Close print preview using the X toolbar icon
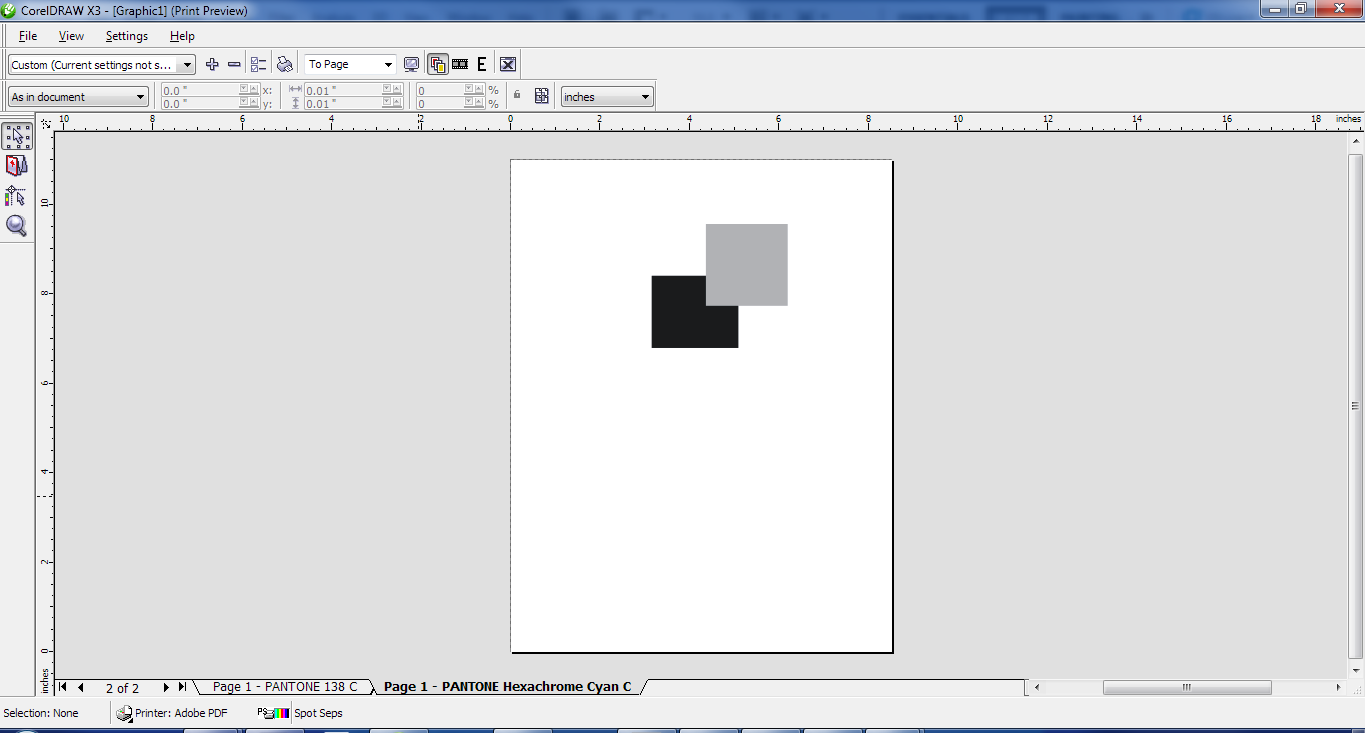Image resolution: width=1365 pixels, height=733 pixels. (x=508, y=64)
